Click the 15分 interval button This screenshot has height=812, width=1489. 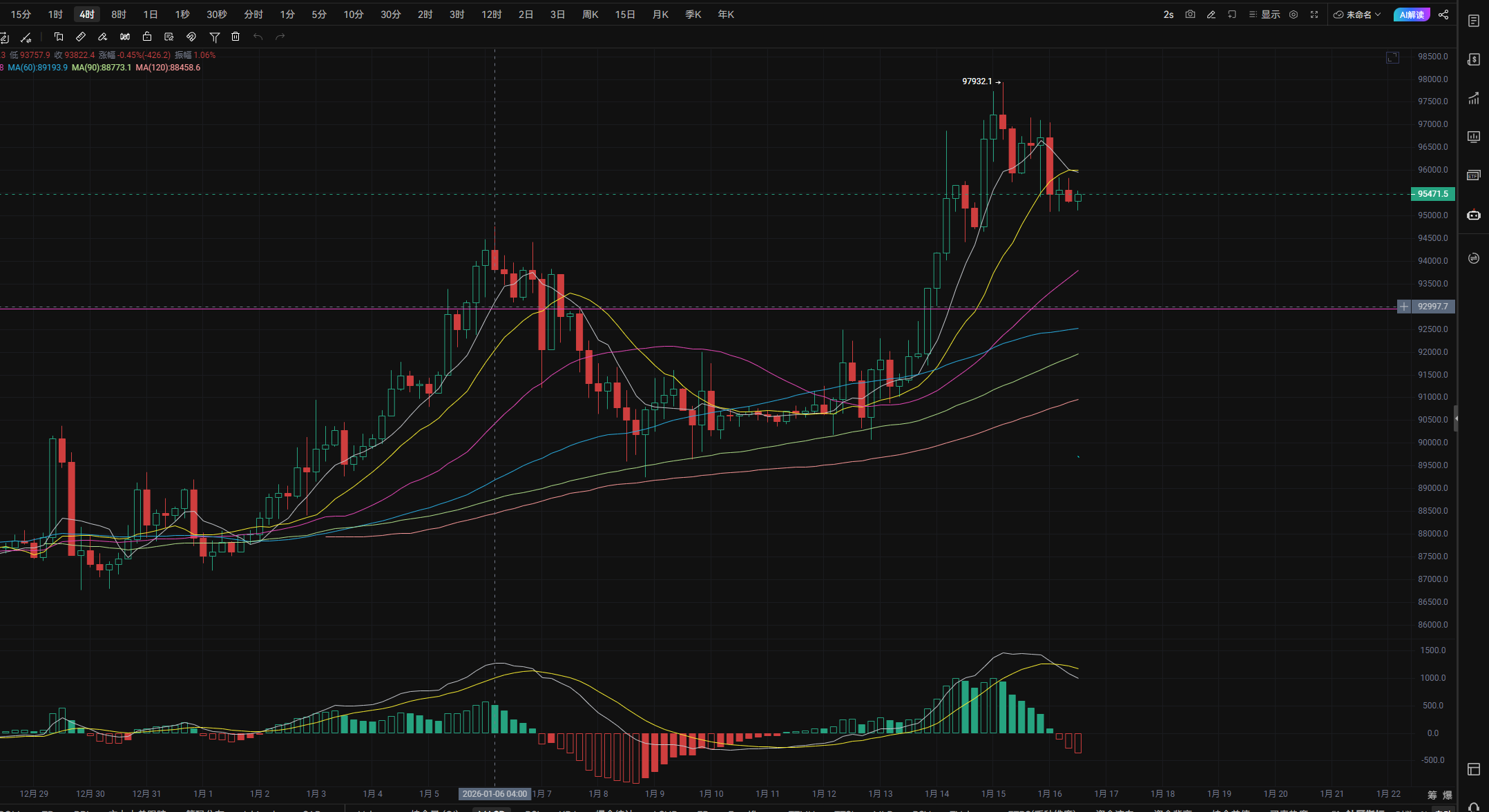coord(21,14)
